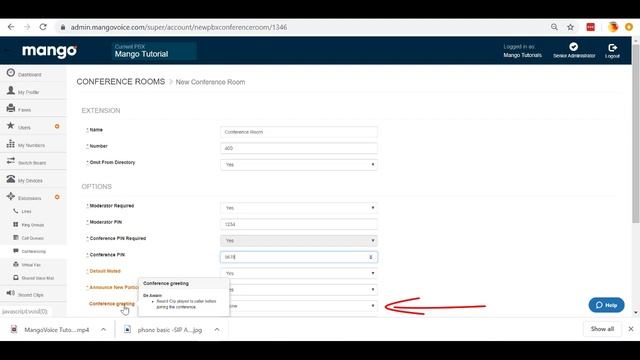This screenshot has height=360, width=640.
Task: Reload the current page
Action: pyautogui.click(x=43, y=27)
